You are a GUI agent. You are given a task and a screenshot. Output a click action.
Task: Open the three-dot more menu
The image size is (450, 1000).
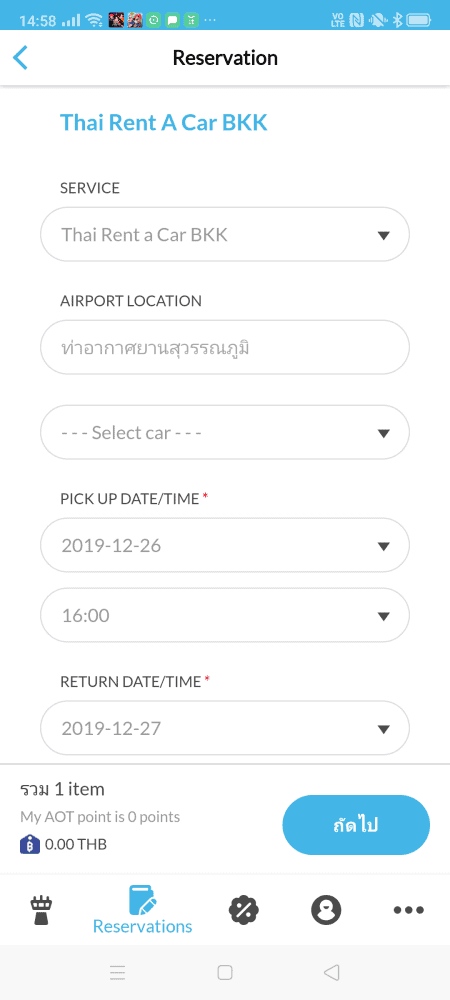(x=409, y=910)
